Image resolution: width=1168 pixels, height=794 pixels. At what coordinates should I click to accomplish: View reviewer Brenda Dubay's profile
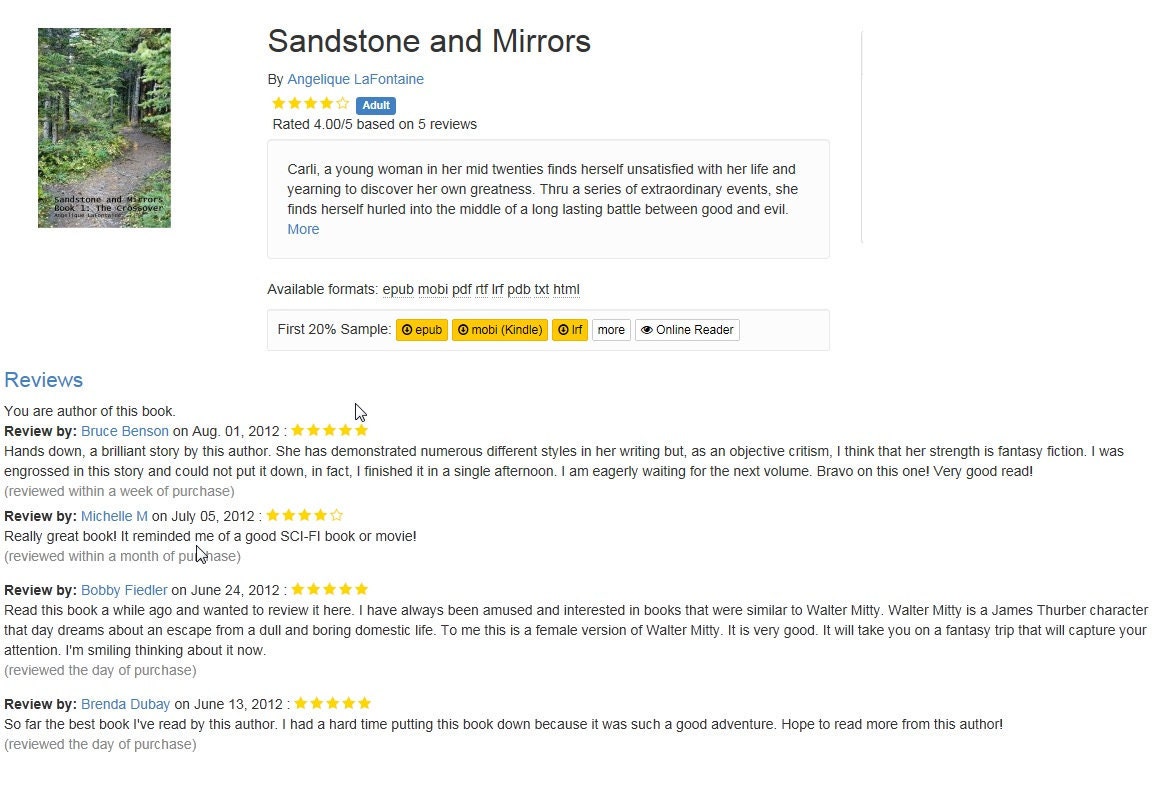click(x=125, y=704)
